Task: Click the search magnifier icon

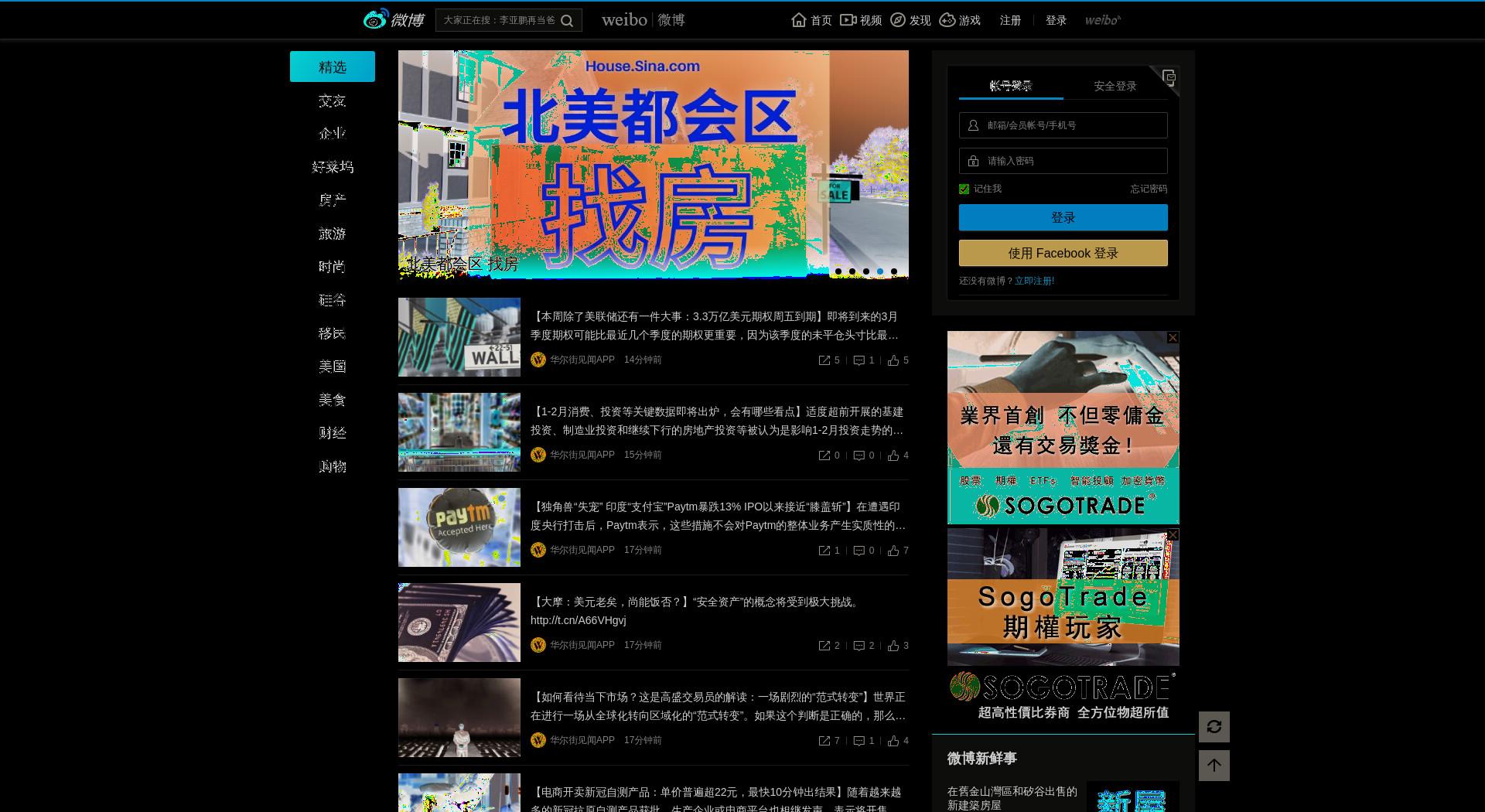Action: pyautogui.click(x=567, y=21)
